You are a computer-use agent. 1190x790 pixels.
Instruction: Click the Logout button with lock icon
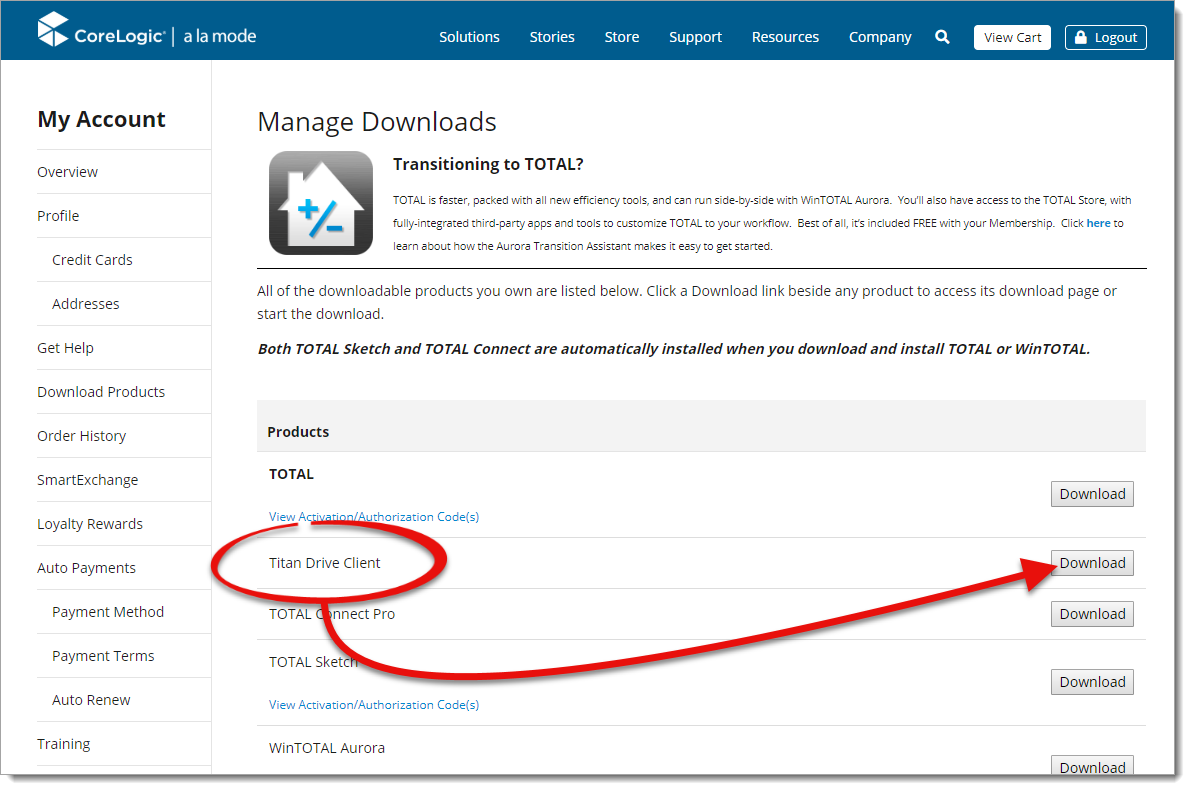point(1105,37)
